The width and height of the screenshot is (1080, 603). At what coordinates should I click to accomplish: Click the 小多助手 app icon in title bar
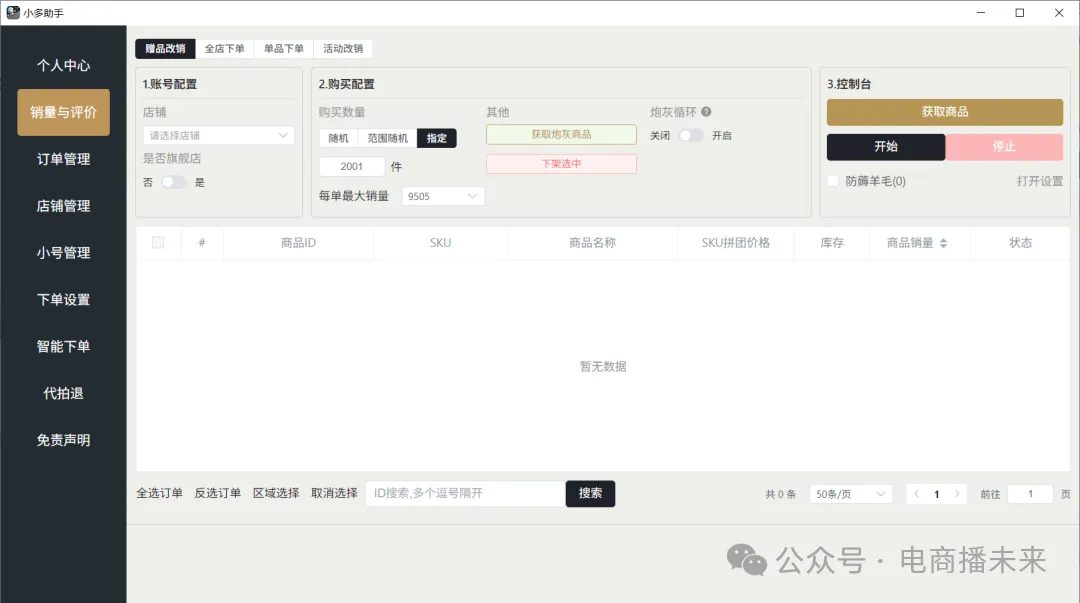[13, 13]
